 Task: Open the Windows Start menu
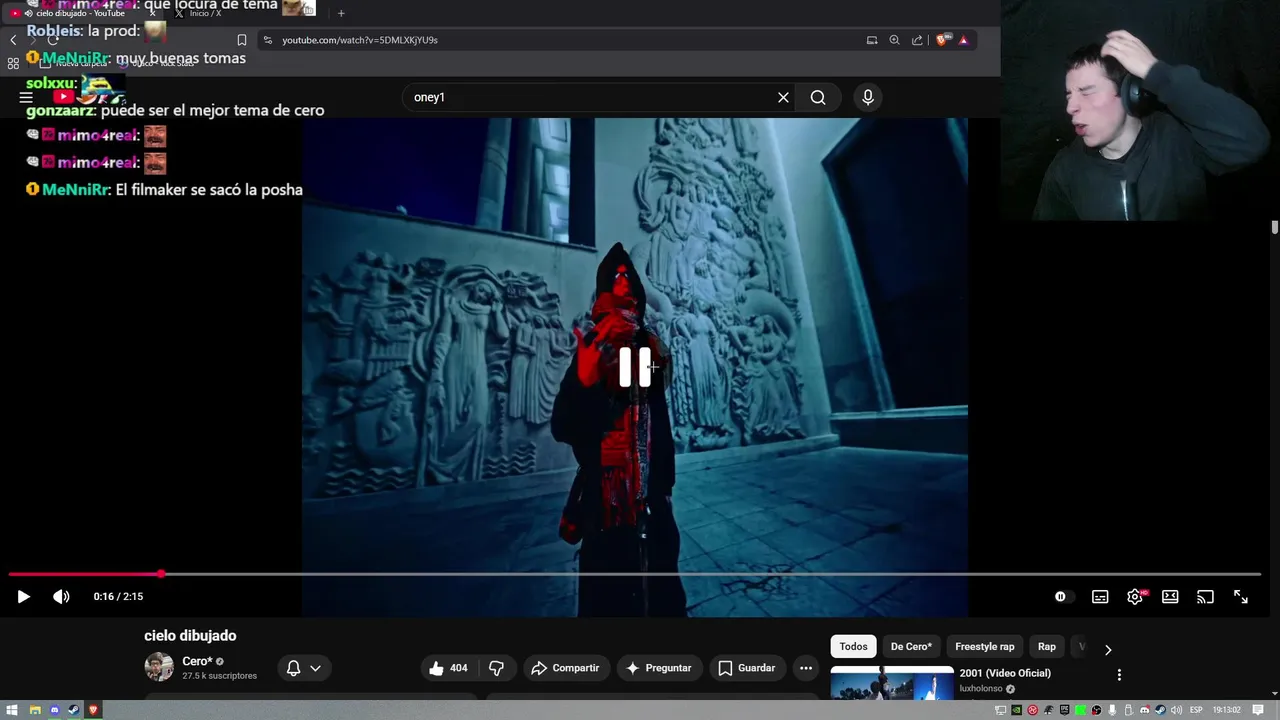12,710
